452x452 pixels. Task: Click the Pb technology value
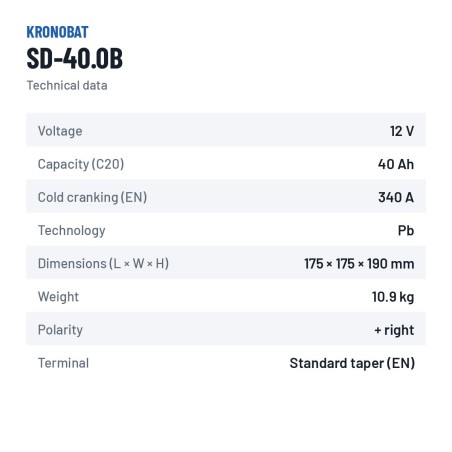pos(406,230)
